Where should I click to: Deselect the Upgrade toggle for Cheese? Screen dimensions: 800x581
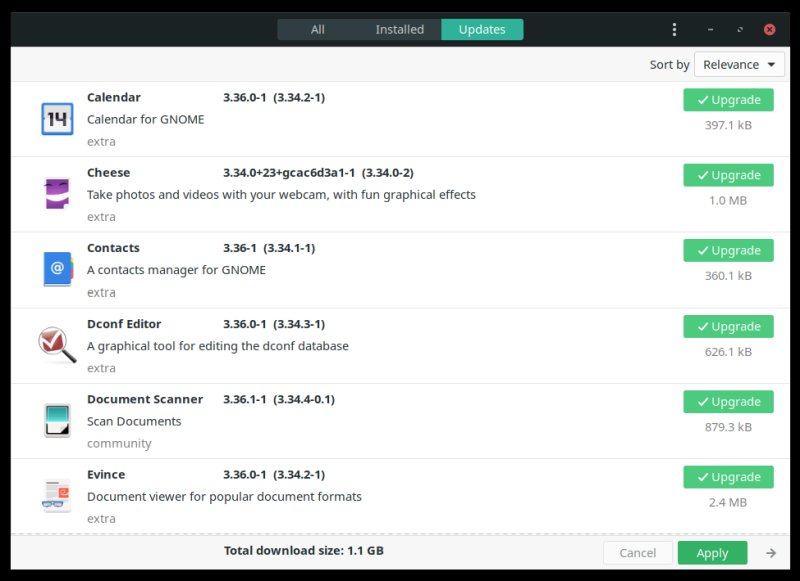[728, 175]
